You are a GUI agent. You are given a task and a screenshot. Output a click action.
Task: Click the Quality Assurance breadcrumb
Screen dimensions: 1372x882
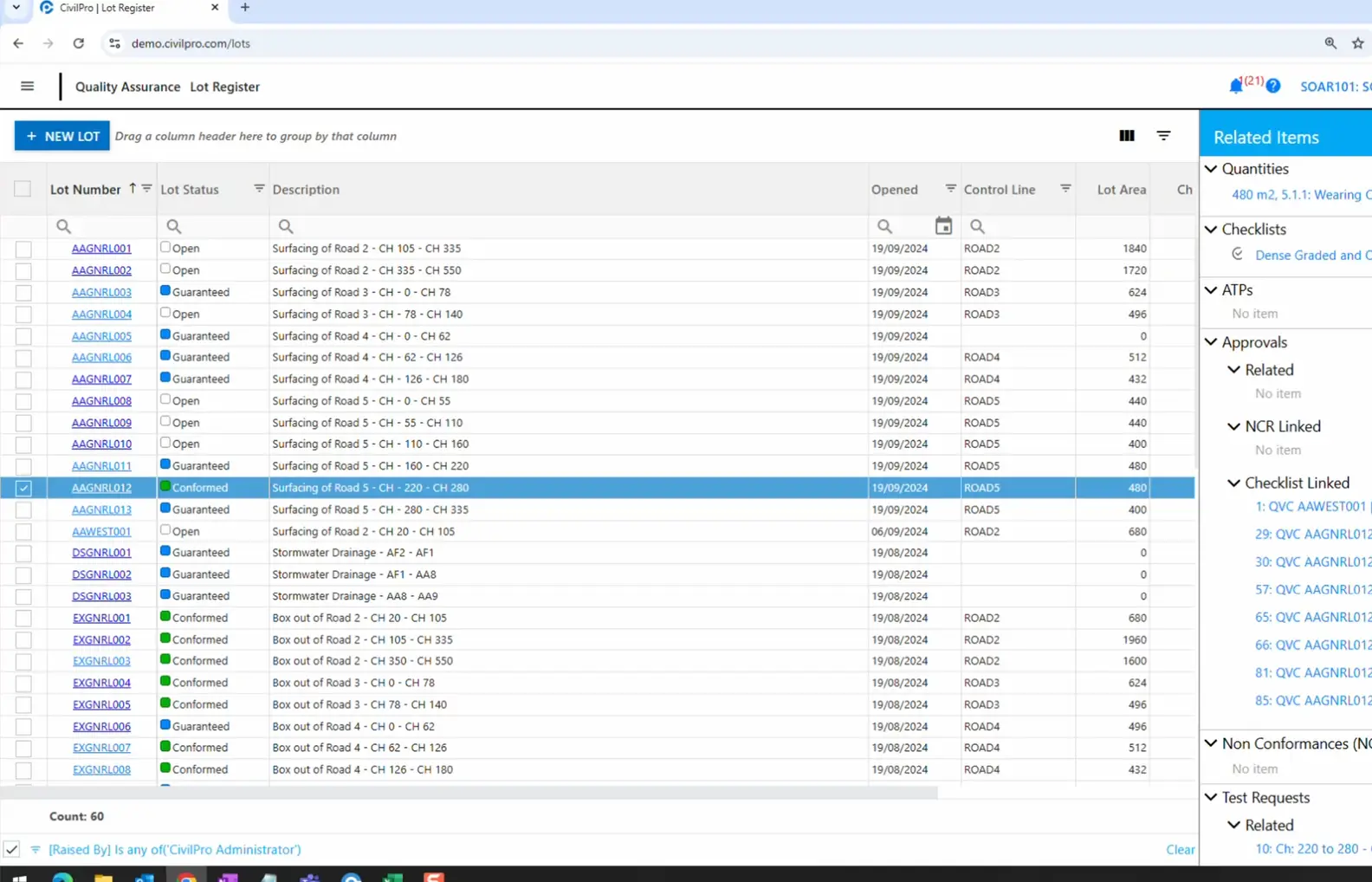[x=127, y=87]
